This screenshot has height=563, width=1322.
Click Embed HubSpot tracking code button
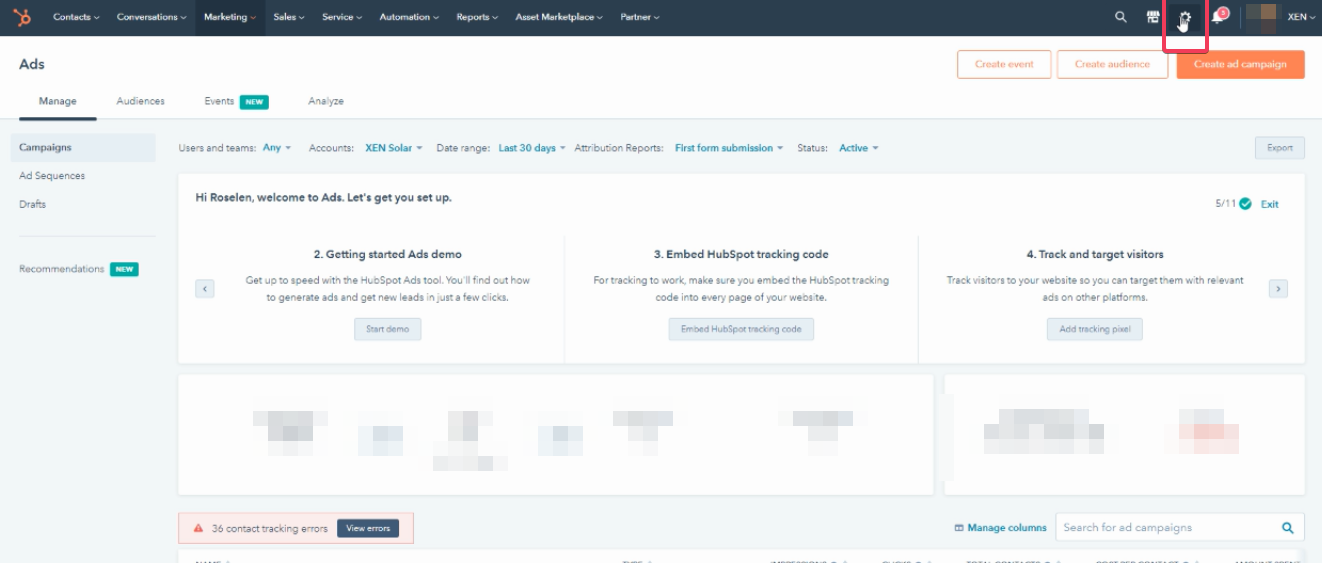pyautogui.click(x=741, y=329)
